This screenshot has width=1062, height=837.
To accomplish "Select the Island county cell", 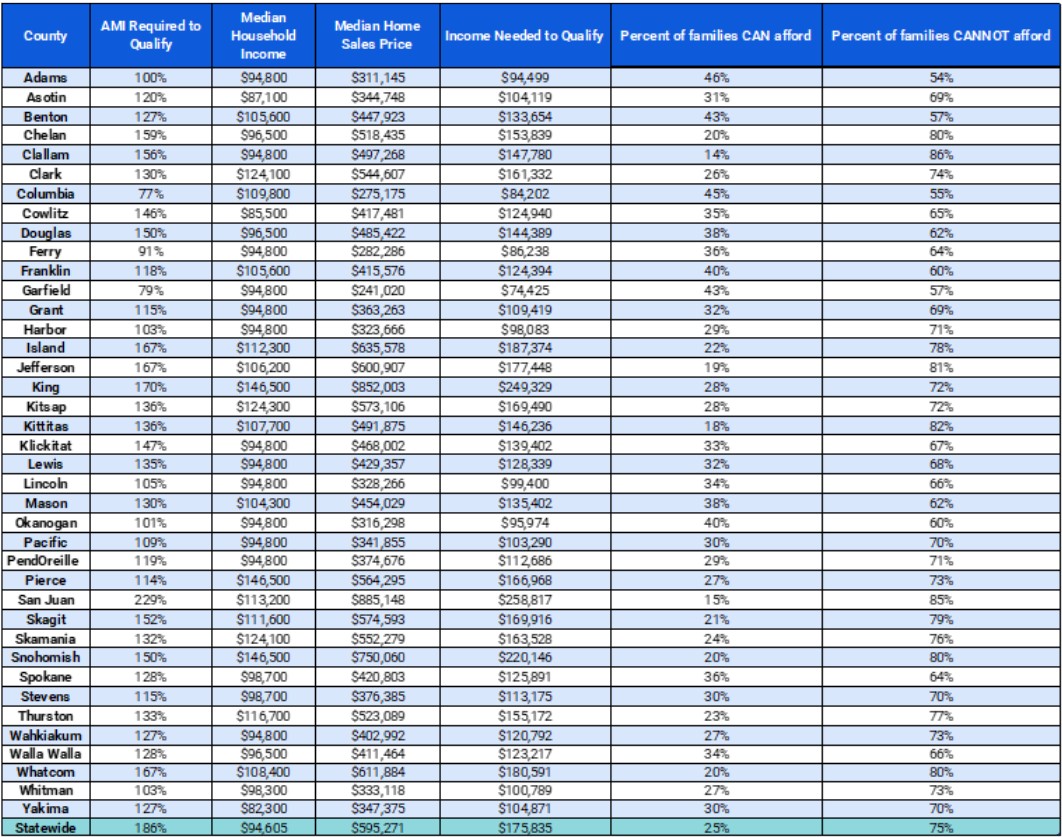I will (45, 348).
